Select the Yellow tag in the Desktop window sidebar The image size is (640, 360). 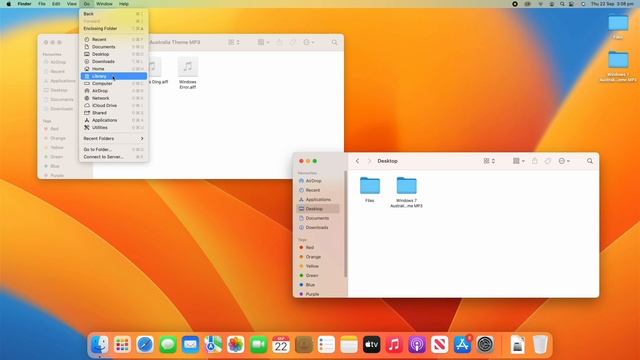click(318, 267)
